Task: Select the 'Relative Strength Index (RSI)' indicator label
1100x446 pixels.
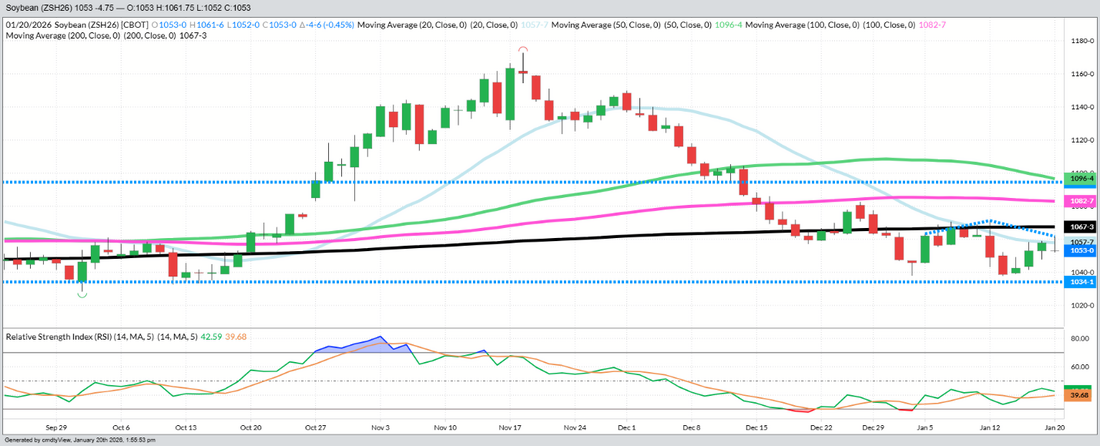Action: tap(58, 337)
